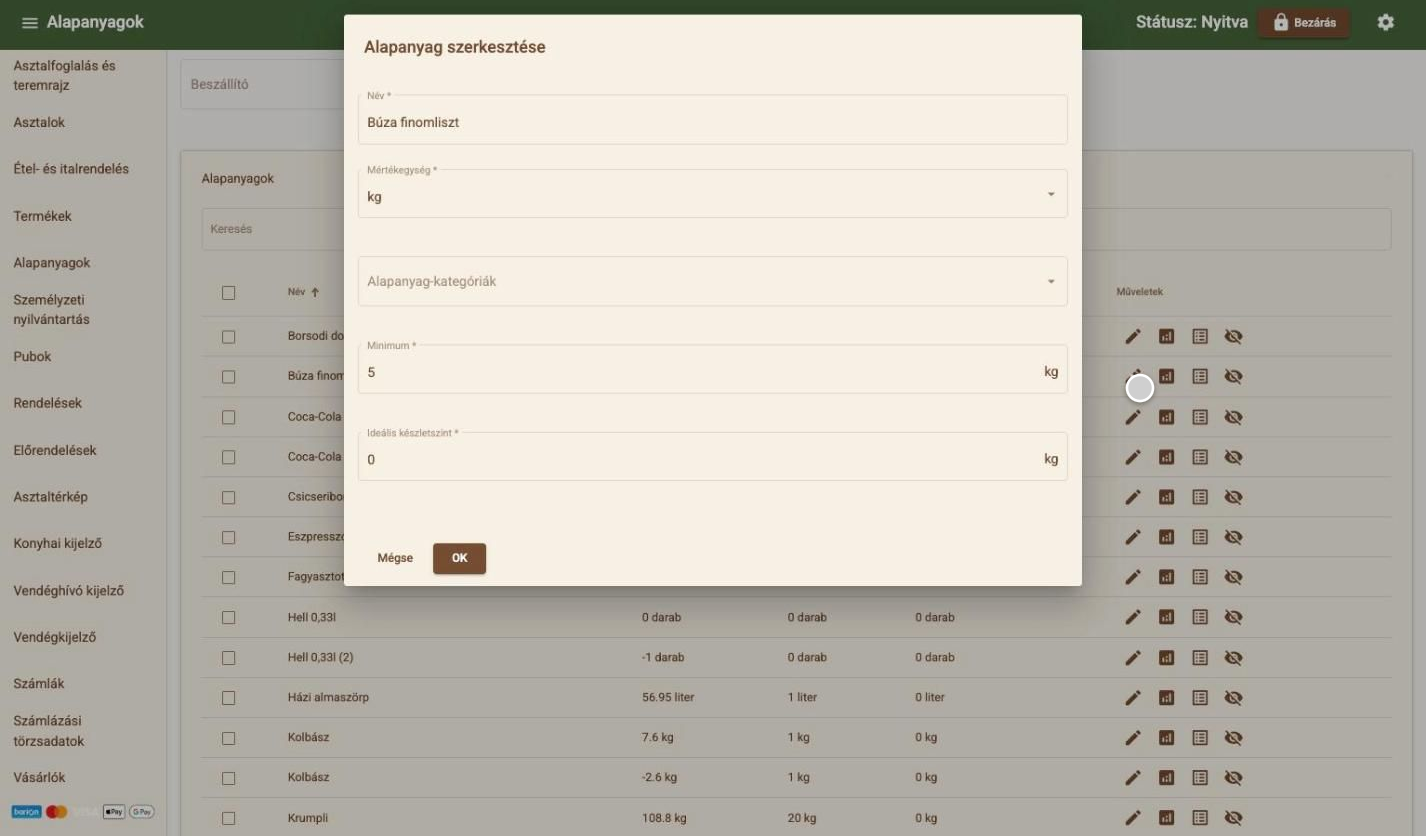Click the chart icon in the Borsodi row
Image resolution: width=1426 pixels, height=836 pixels.
point(1166,337)
